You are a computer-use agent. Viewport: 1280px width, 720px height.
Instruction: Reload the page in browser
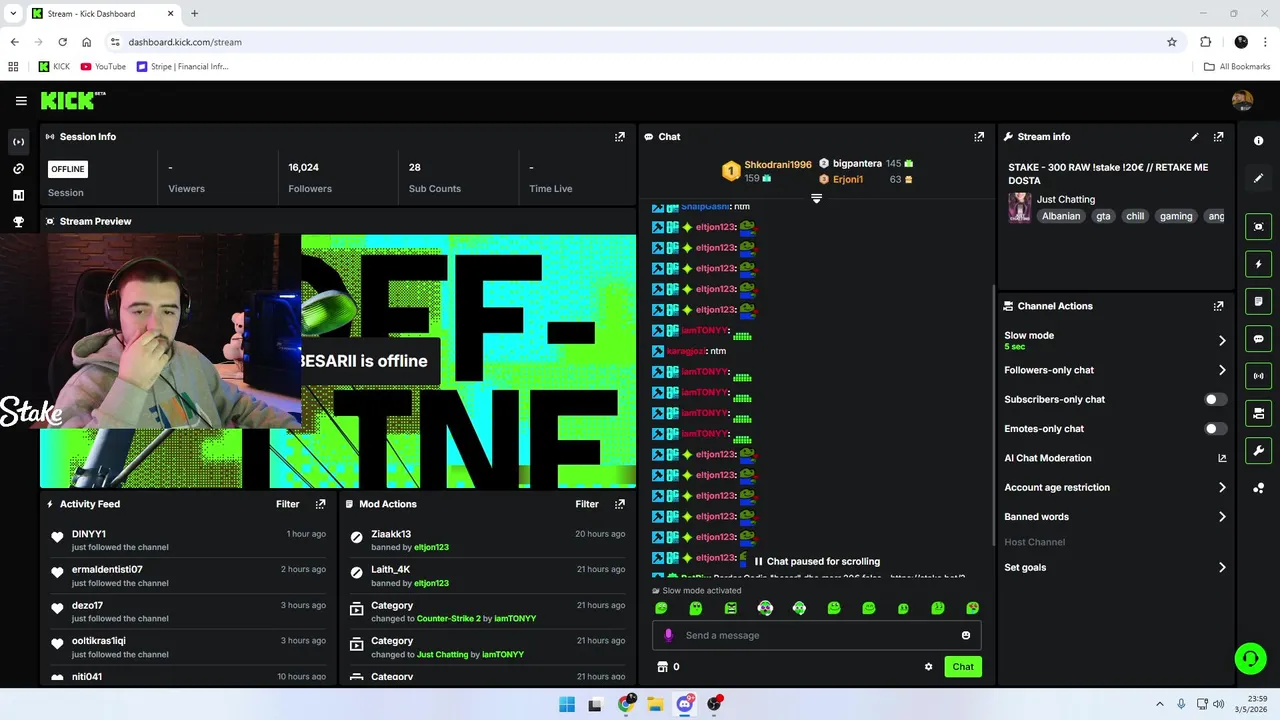point(62,42)
